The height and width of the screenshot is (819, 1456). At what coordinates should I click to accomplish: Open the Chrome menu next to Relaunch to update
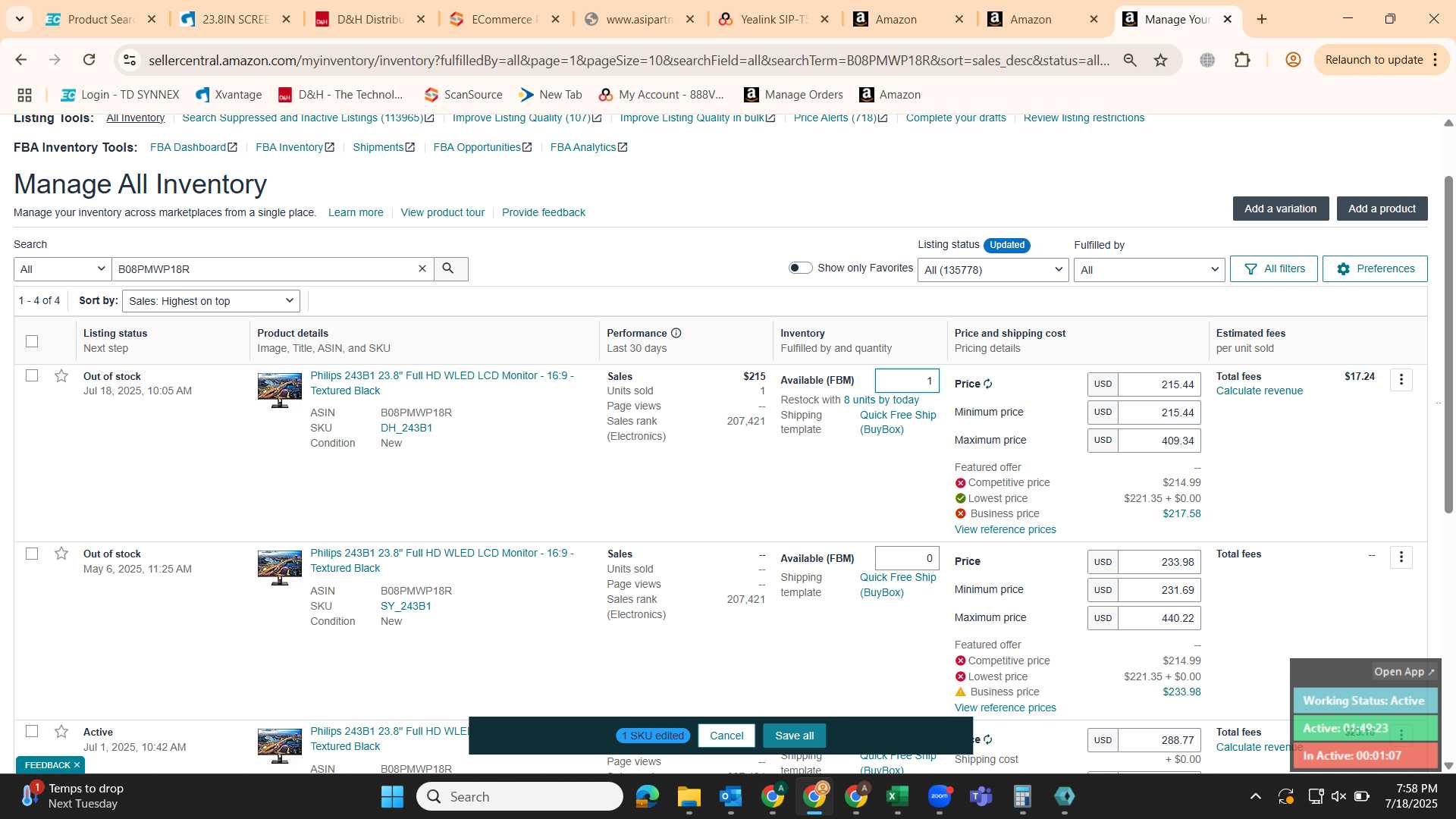(x=1436, y=60)
